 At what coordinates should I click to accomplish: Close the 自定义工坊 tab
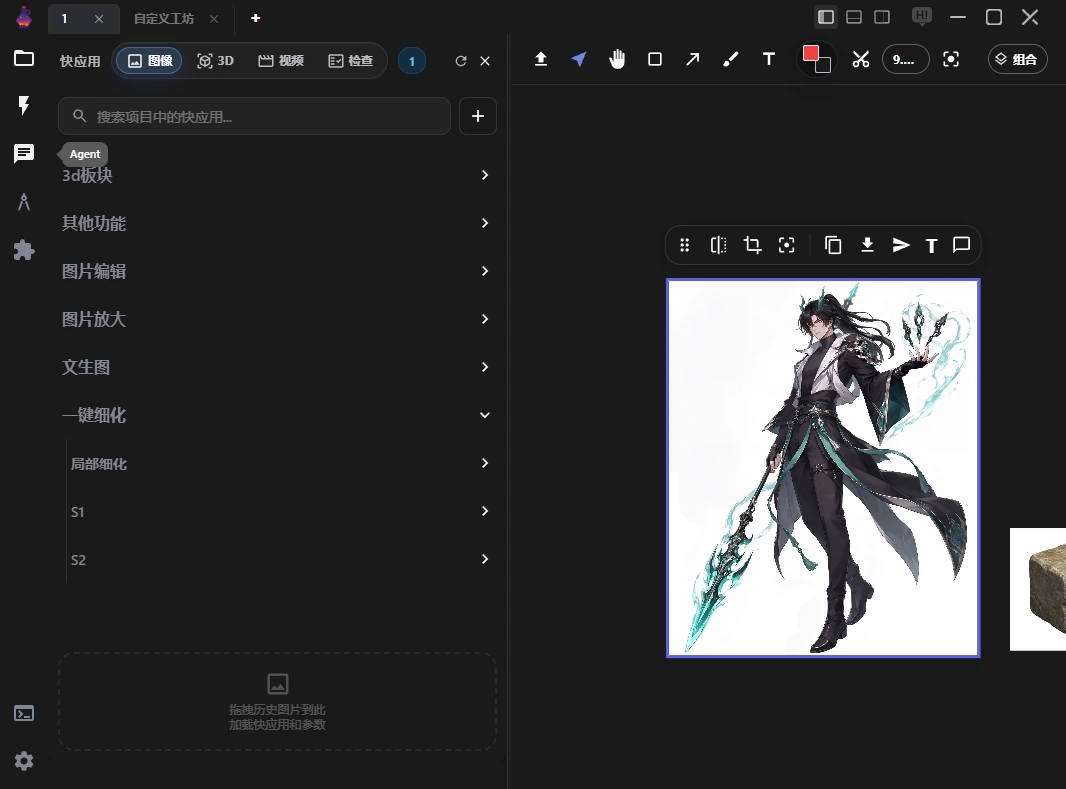coord(214,19)
